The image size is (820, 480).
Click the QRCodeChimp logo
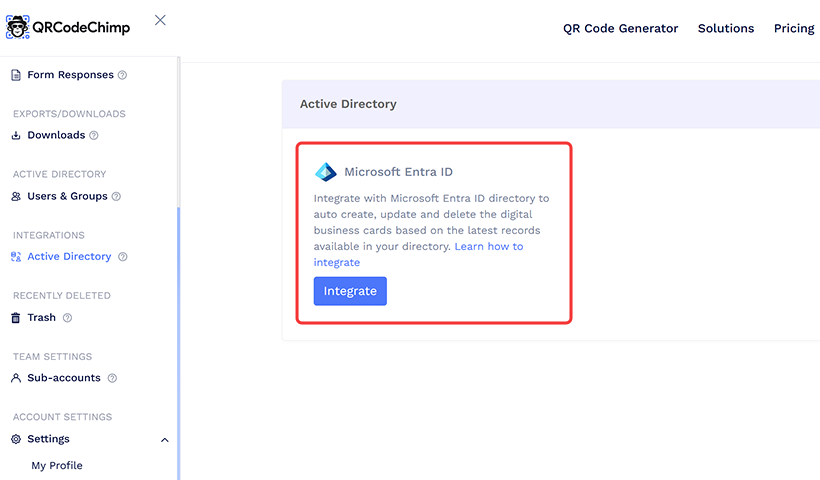pos(68,26)
